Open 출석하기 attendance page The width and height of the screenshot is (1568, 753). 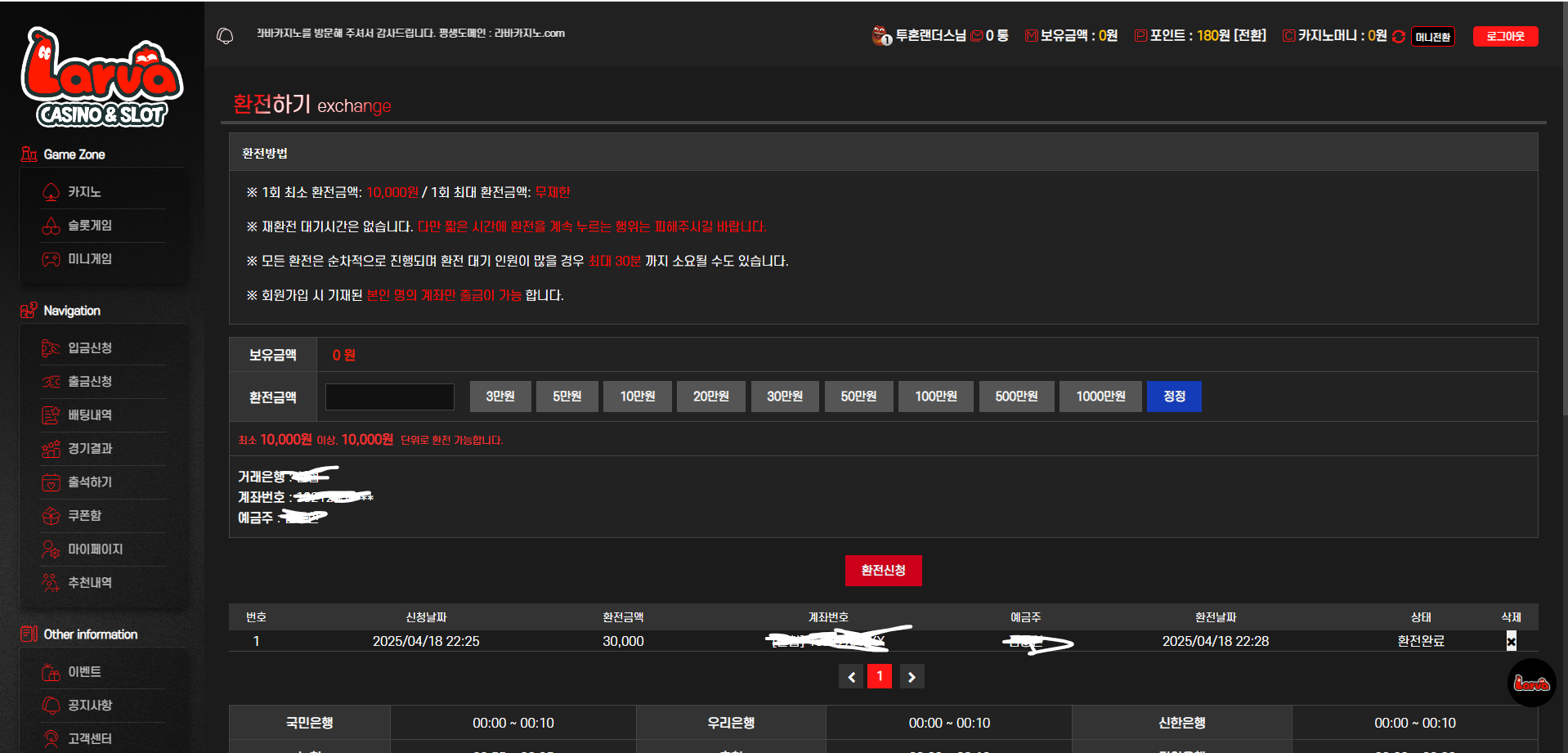(89, 482)
